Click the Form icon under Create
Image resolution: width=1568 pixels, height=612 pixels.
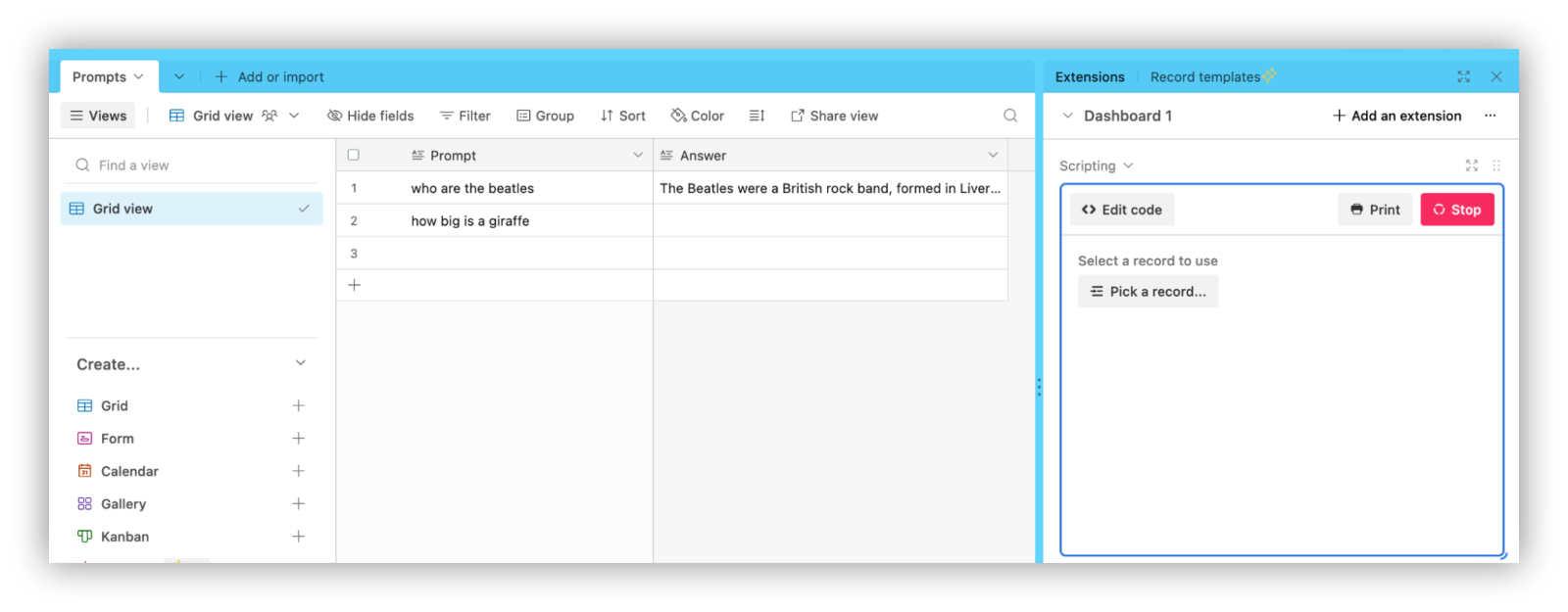[x=85, y=439]
